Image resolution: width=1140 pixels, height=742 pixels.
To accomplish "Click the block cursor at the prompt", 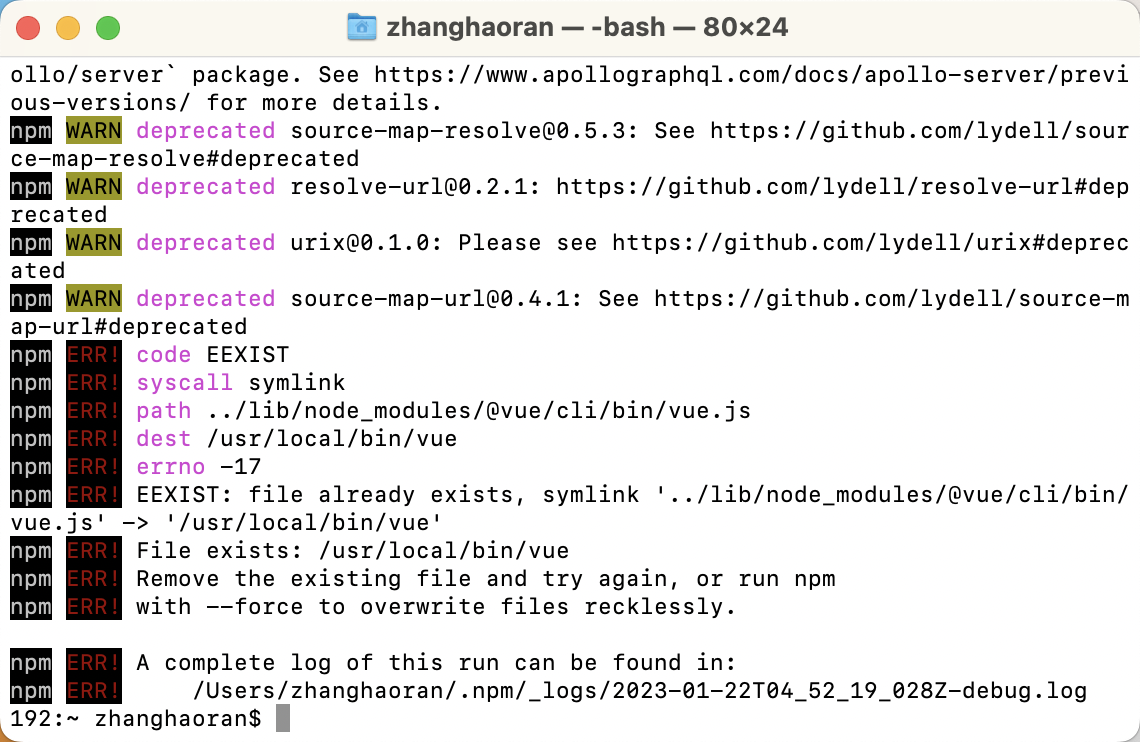I will pyautogui.click(x=282, y=718).
